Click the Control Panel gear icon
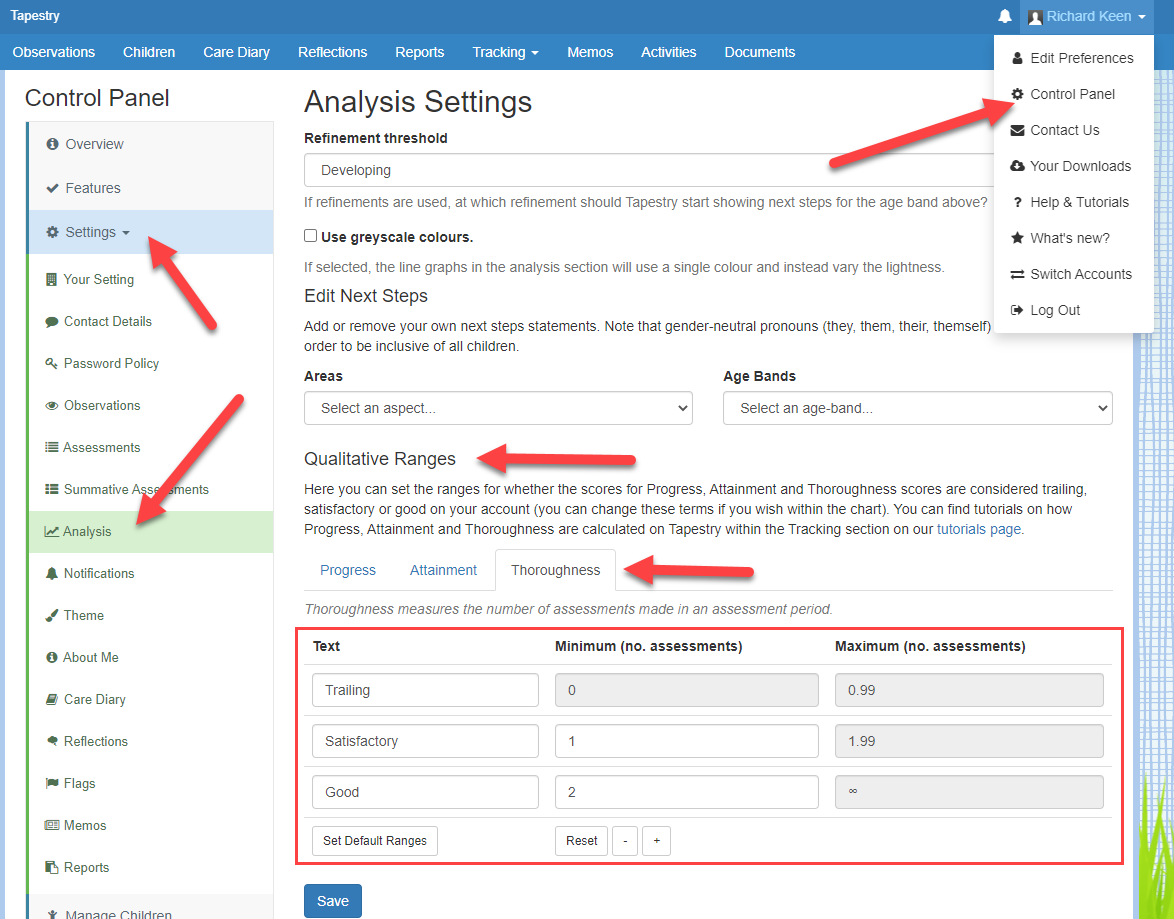The width and height of the screenshot is (1174, 919). 1017,94
